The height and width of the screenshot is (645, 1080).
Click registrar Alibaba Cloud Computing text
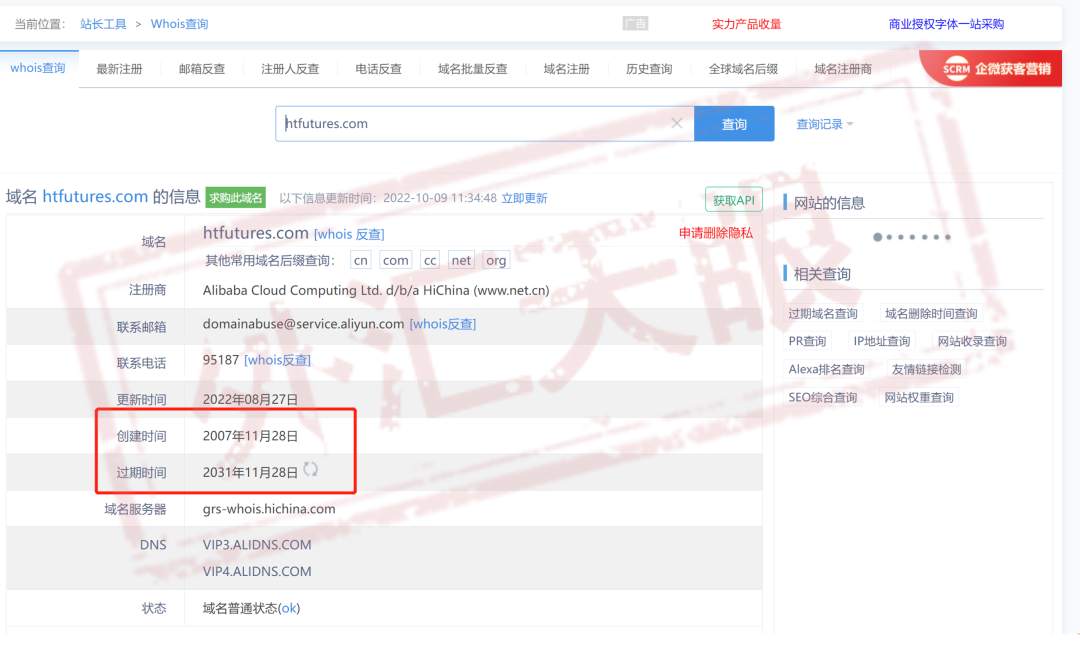click(x=376, y=290)
